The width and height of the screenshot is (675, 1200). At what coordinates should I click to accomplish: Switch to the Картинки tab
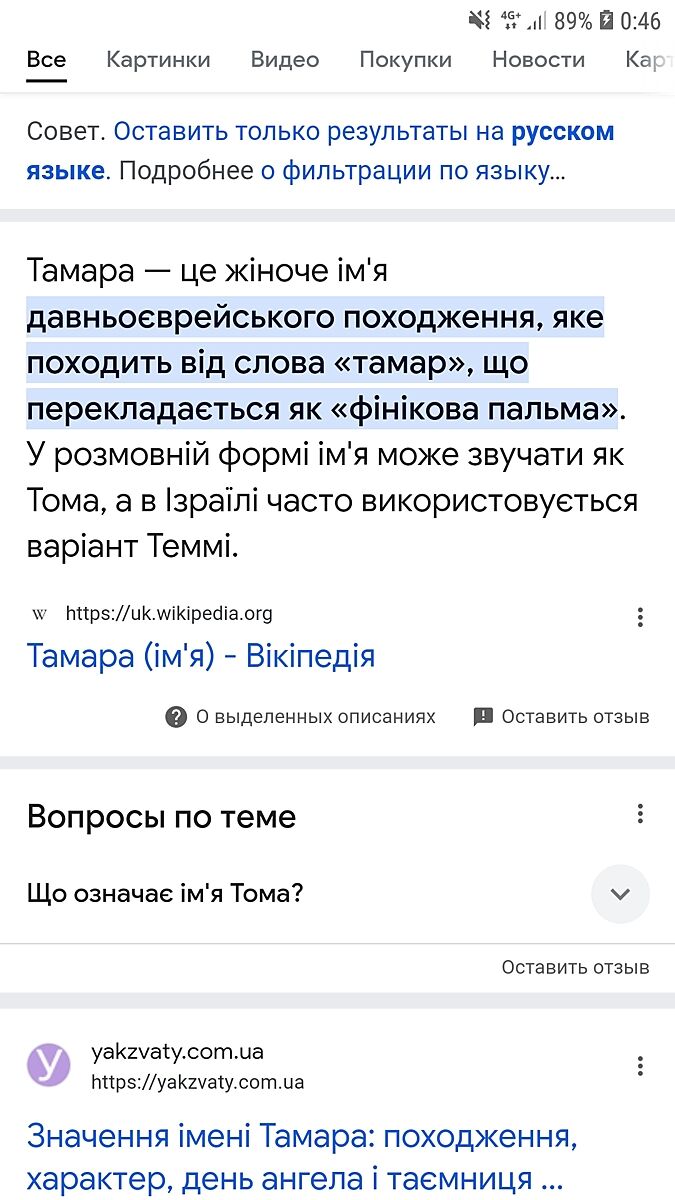point(158,60)
